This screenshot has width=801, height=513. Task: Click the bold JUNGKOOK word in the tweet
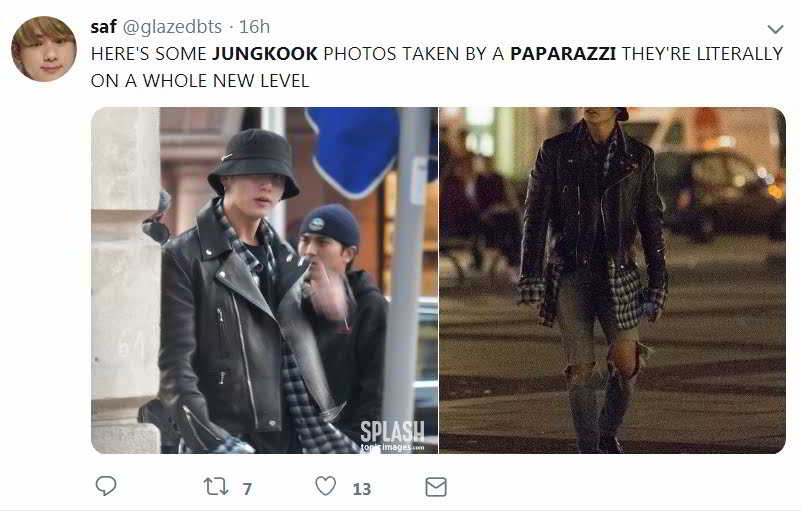[x=265, y=54]
